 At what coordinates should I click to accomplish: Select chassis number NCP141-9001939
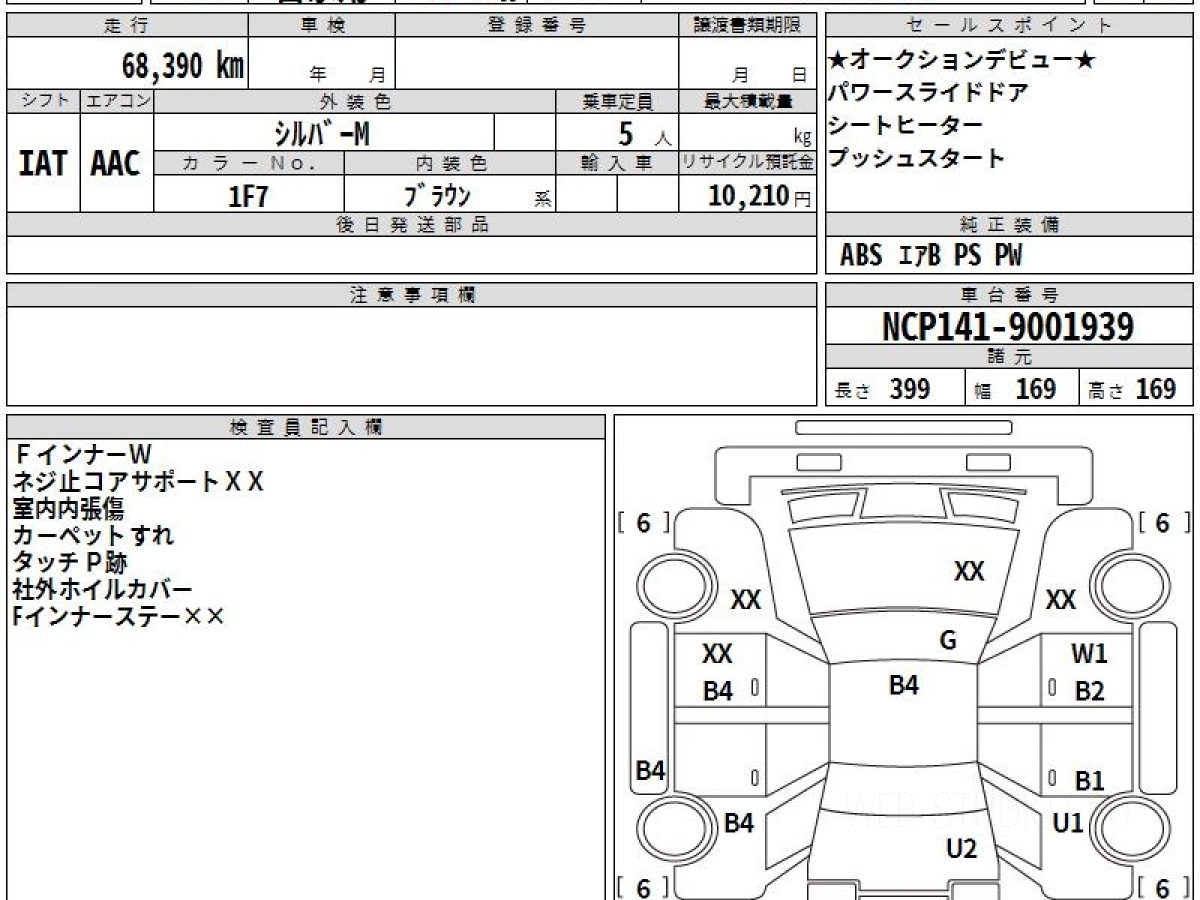[x=1008, y=327]
